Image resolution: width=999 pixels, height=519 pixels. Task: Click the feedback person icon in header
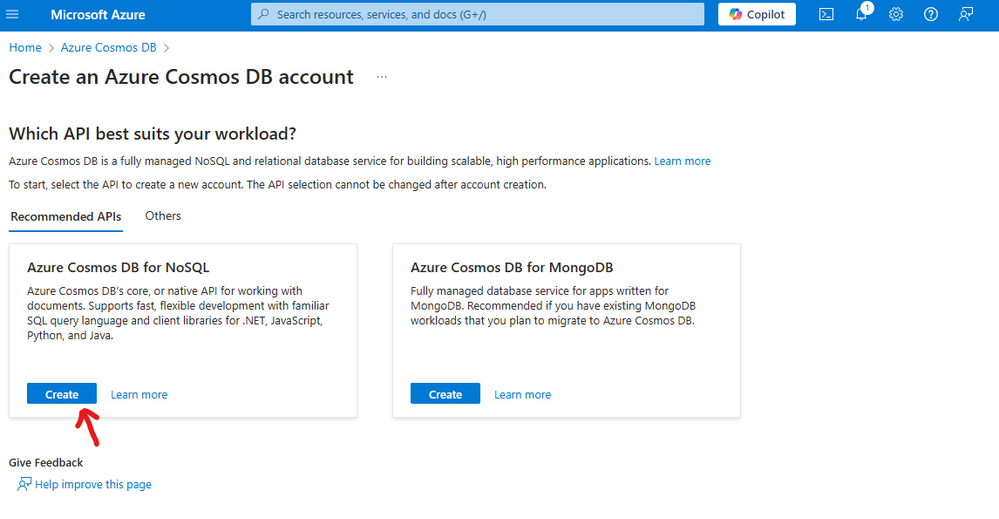coord(966,14)
